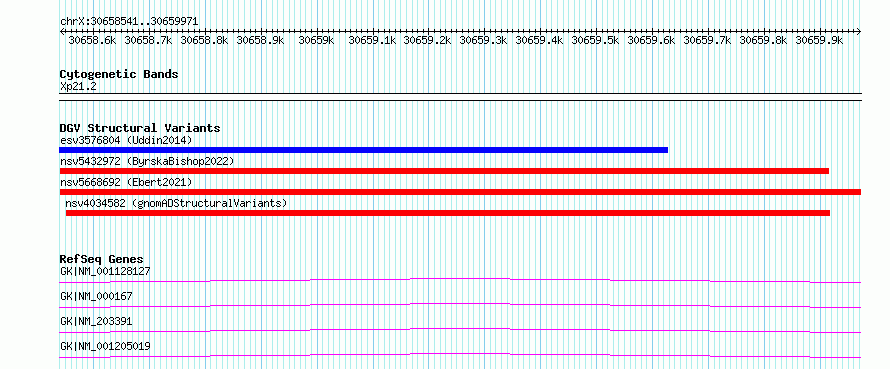Click the 30659.8k ruler tick label

(763, 40)
